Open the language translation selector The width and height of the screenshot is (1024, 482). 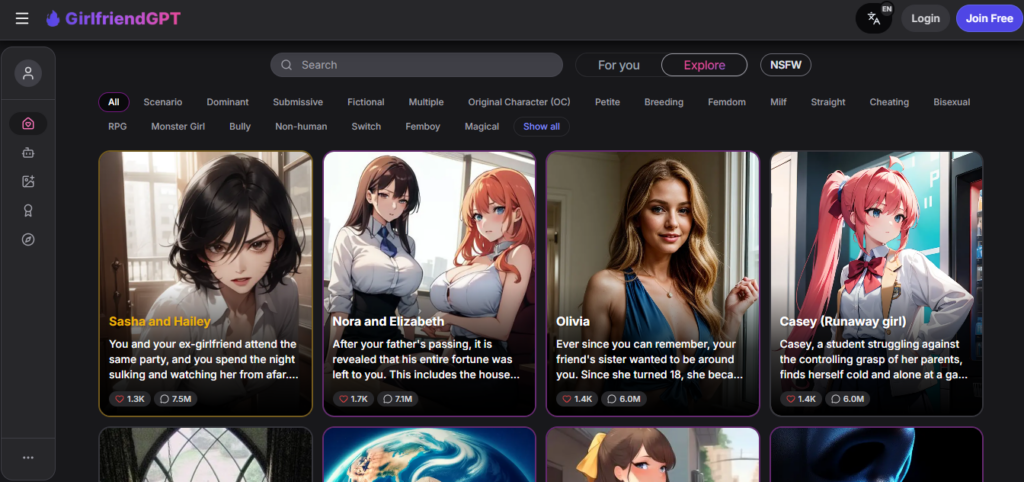(874, 18)
